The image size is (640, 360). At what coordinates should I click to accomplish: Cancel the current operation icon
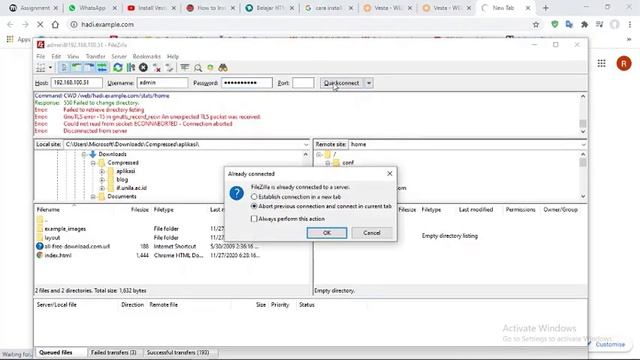143,68
